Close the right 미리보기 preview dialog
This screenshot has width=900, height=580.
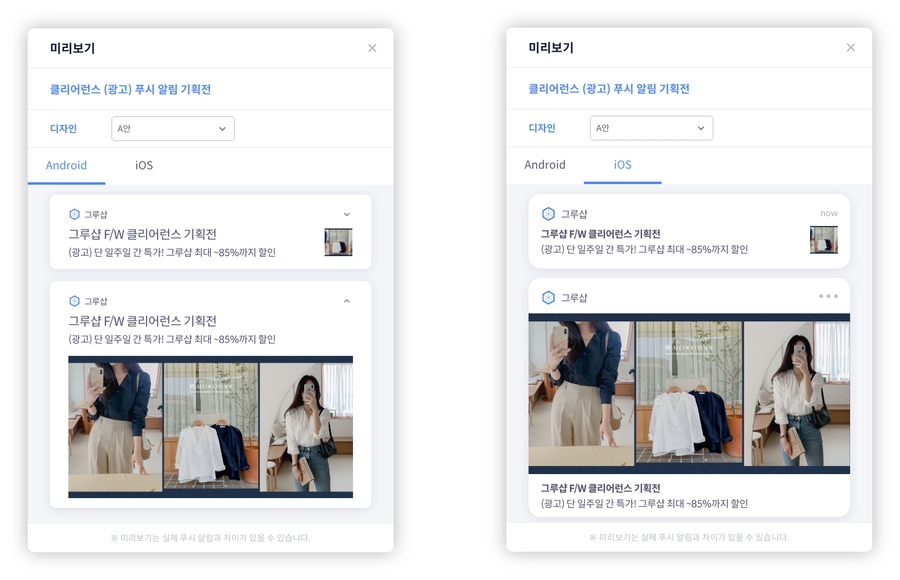851,48
